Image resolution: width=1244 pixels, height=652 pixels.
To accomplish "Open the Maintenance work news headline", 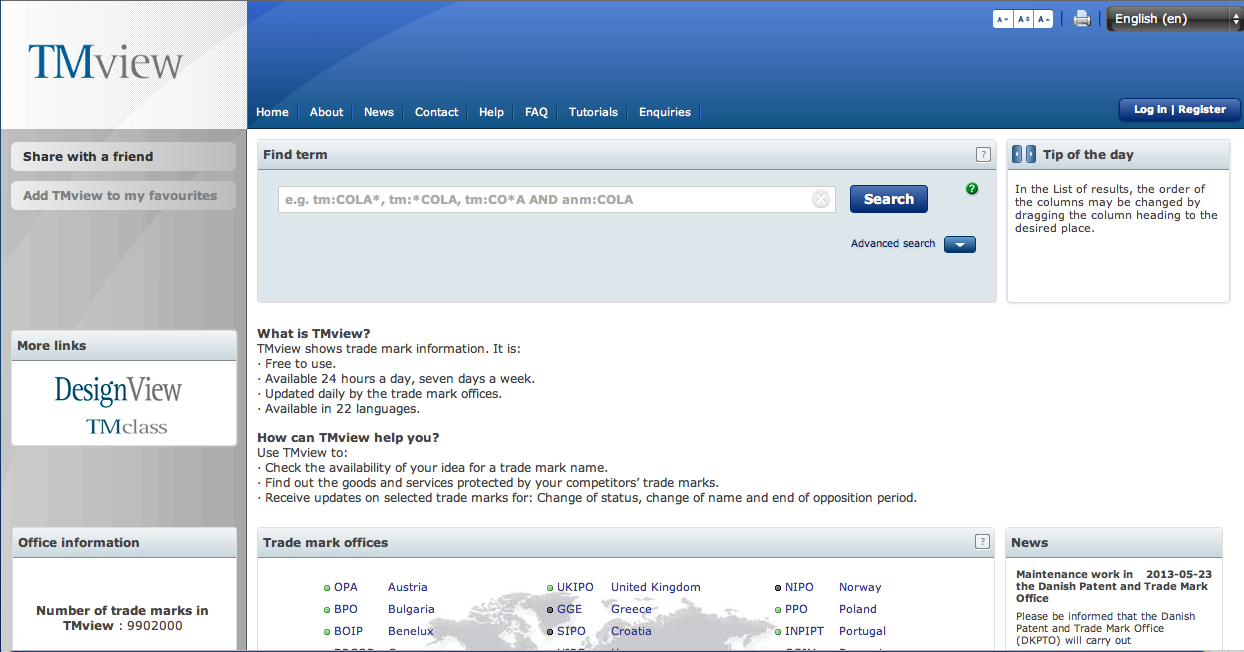I will click(x=1112, y=586).
